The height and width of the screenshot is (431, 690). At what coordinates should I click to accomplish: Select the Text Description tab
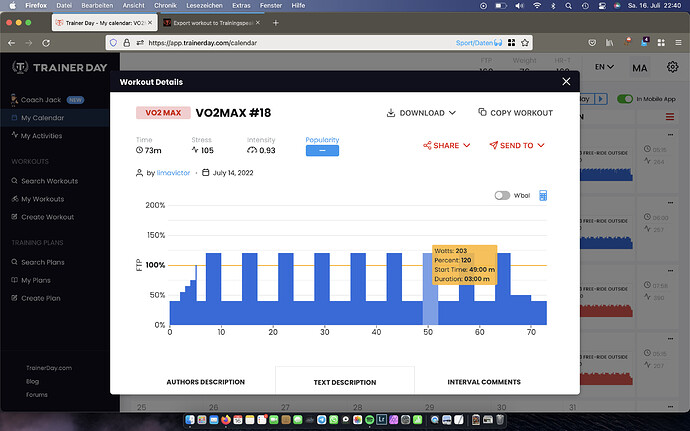pos(345,382)
